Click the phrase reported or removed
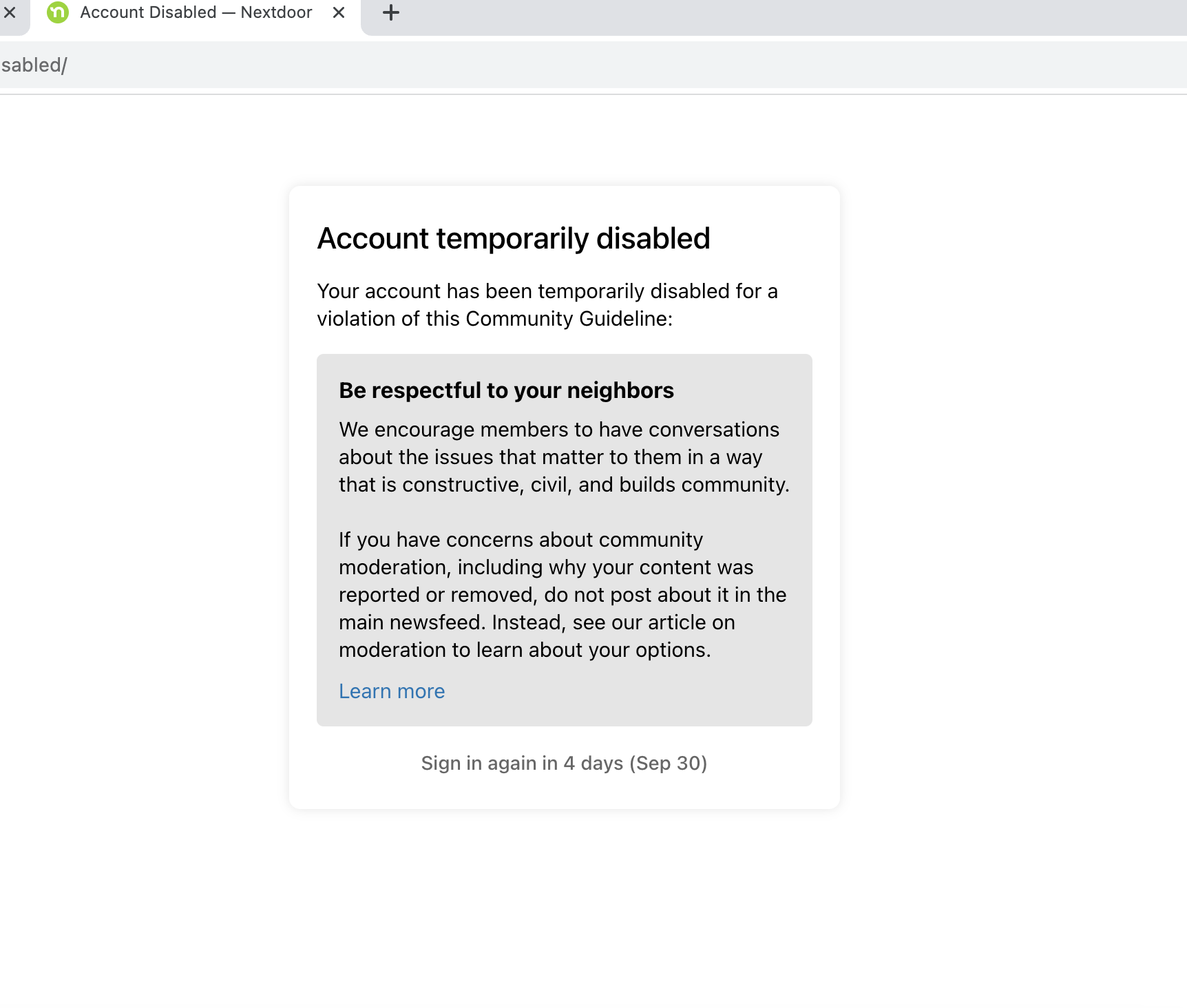 [437, 595]
